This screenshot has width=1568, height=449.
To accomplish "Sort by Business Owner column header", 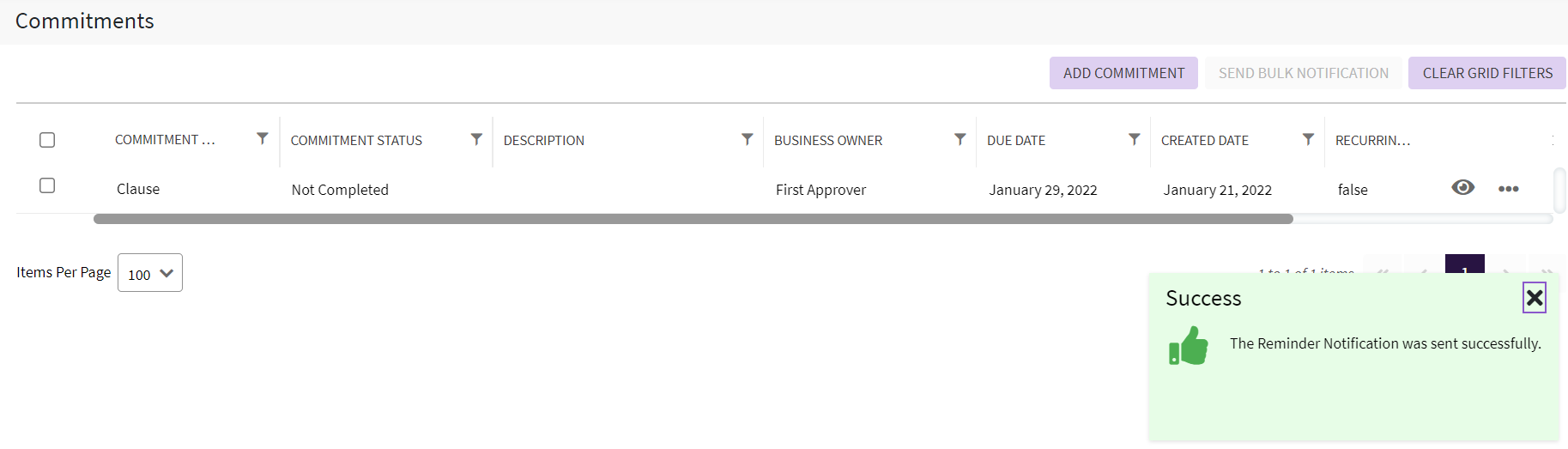I will pyautogui.click(x=827, y=141).
